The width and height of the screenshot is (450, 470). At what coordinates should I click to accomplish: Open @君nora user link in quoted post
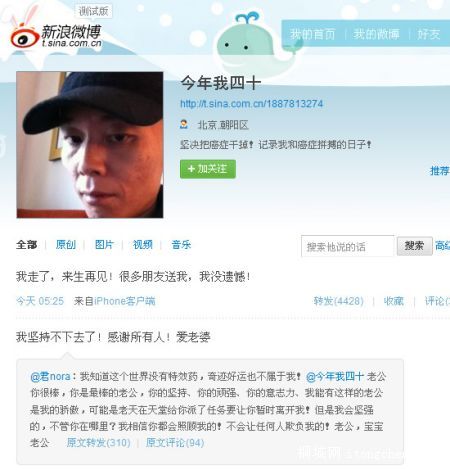point(50,377)
